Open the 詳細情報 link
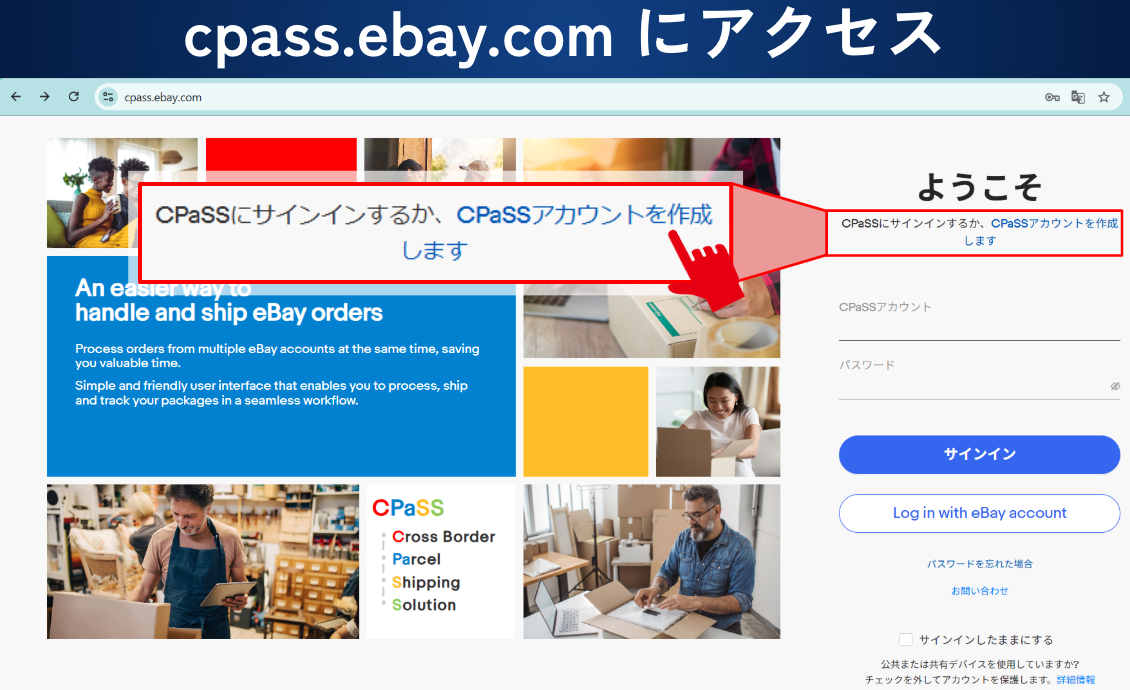The height and width of the screenshot is (690, 1130). (1076, 680)
